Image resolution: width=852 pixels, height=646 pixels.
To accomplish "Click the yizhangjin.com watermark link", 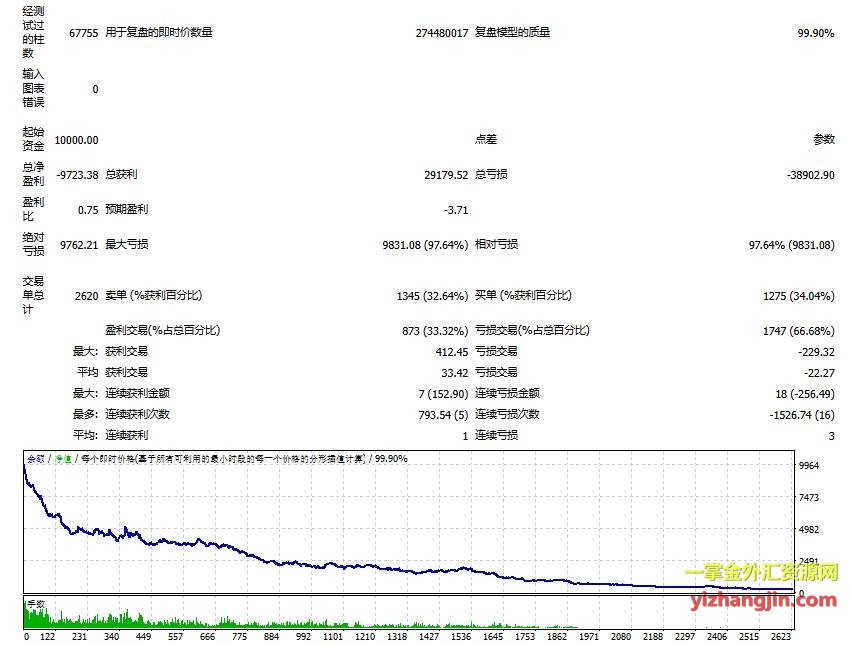I will click(763, 600).
